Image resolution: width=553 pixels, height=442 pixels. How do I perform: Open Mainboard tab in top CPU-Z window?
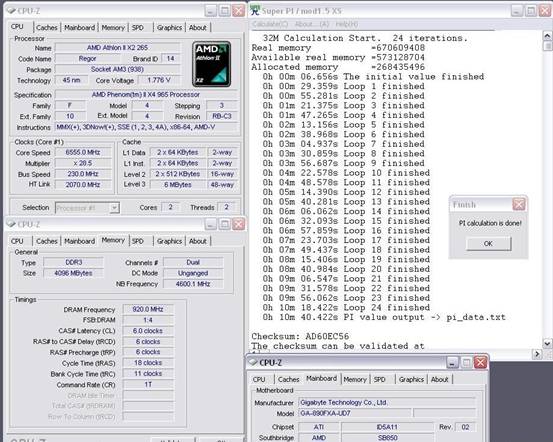[80, 28]
